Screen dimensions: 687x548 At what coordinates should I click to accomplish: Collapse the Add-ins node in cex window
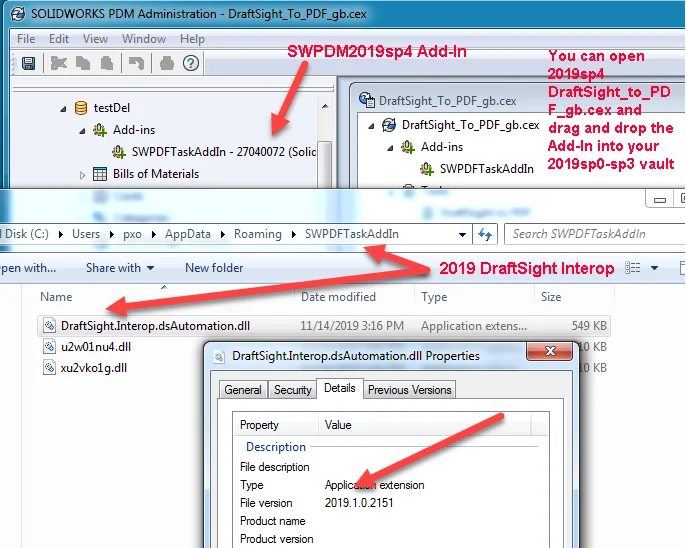coord(390,148)
